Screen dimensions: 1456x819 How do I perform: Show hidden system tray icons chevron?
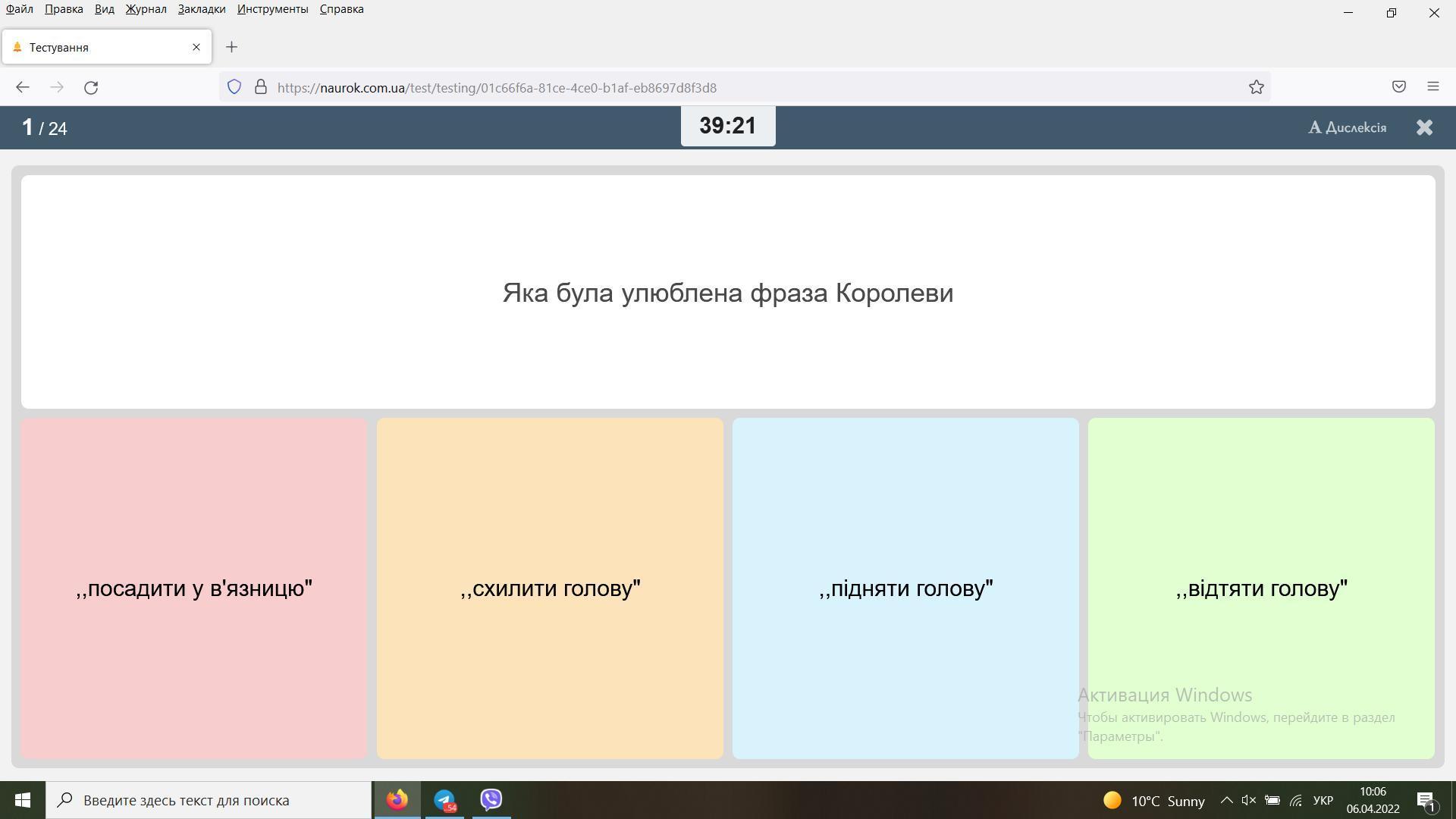(x=1225, y=801)
